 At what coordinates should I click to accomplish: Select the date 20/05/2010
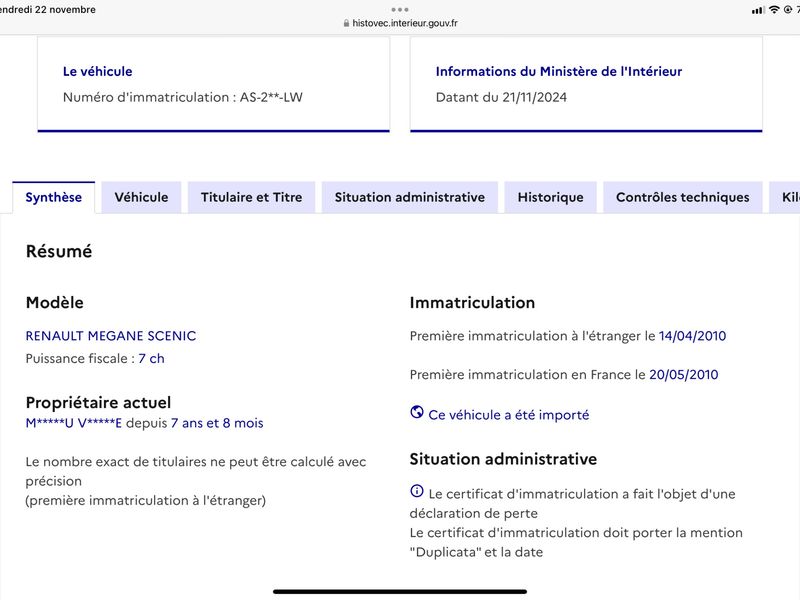(x=684, y=374)
